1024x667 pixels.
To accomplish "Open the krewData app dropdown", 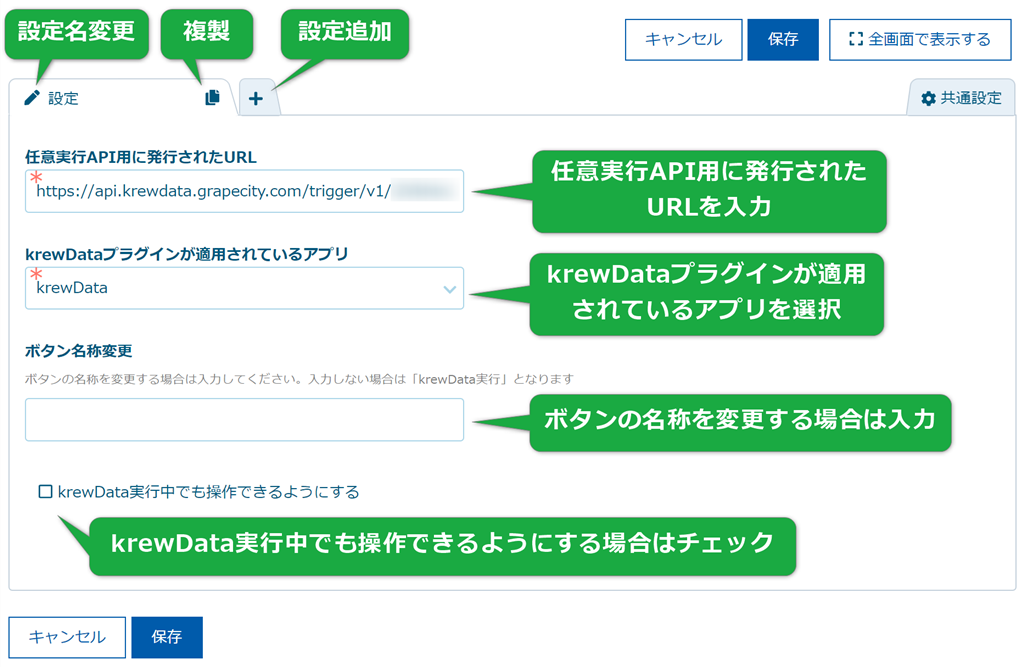I will [x=244, y=287].
